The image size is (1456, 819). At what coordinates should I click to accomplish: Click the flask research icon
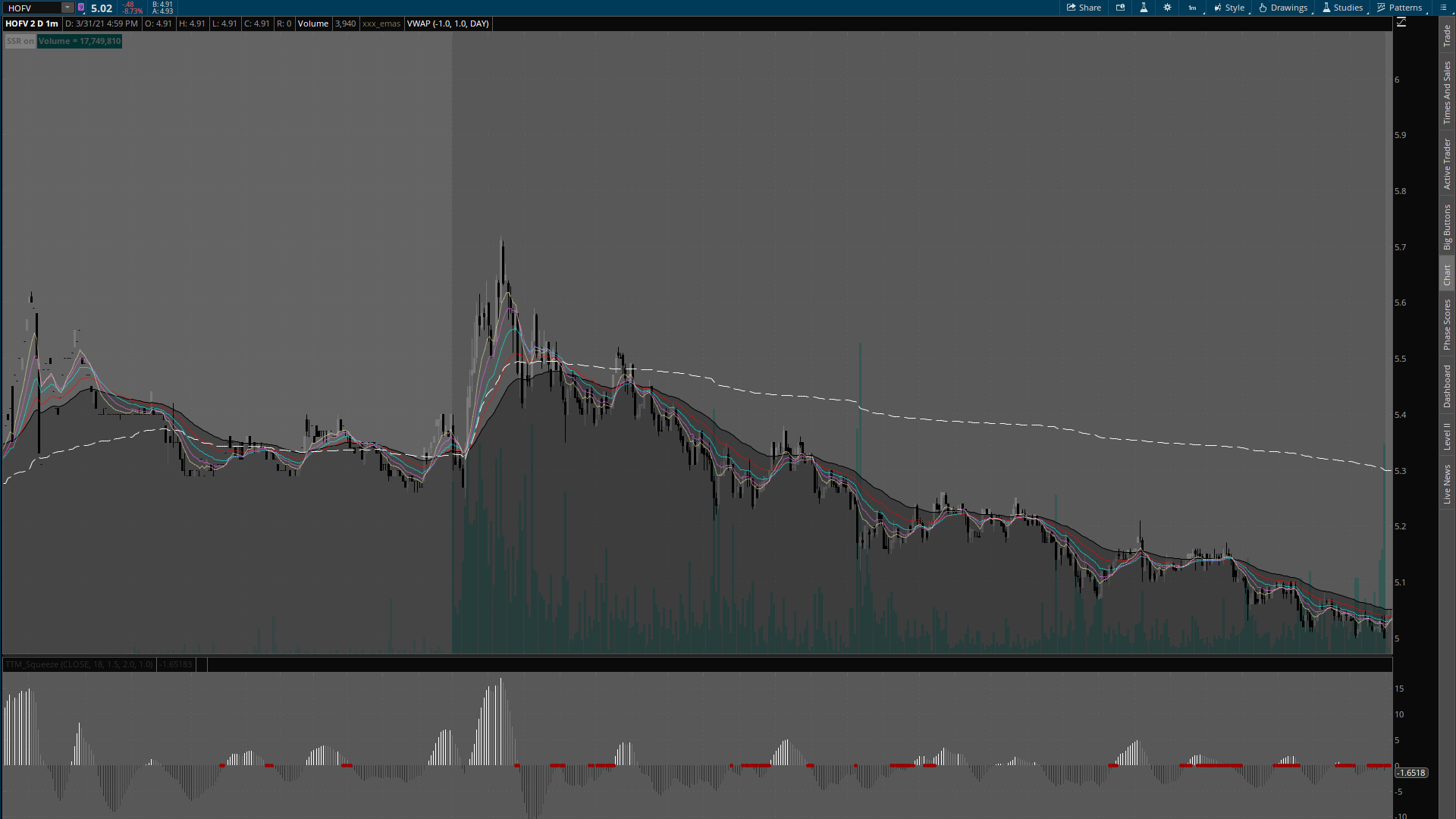[1144, 8]
